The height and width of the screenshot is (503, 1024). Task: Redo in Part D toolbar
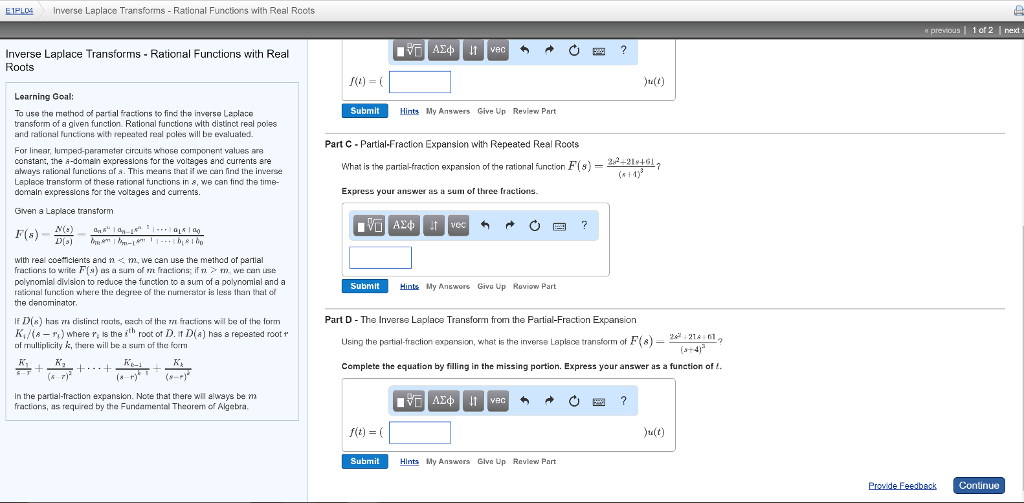pyautogui.click(x=549, y=401)
